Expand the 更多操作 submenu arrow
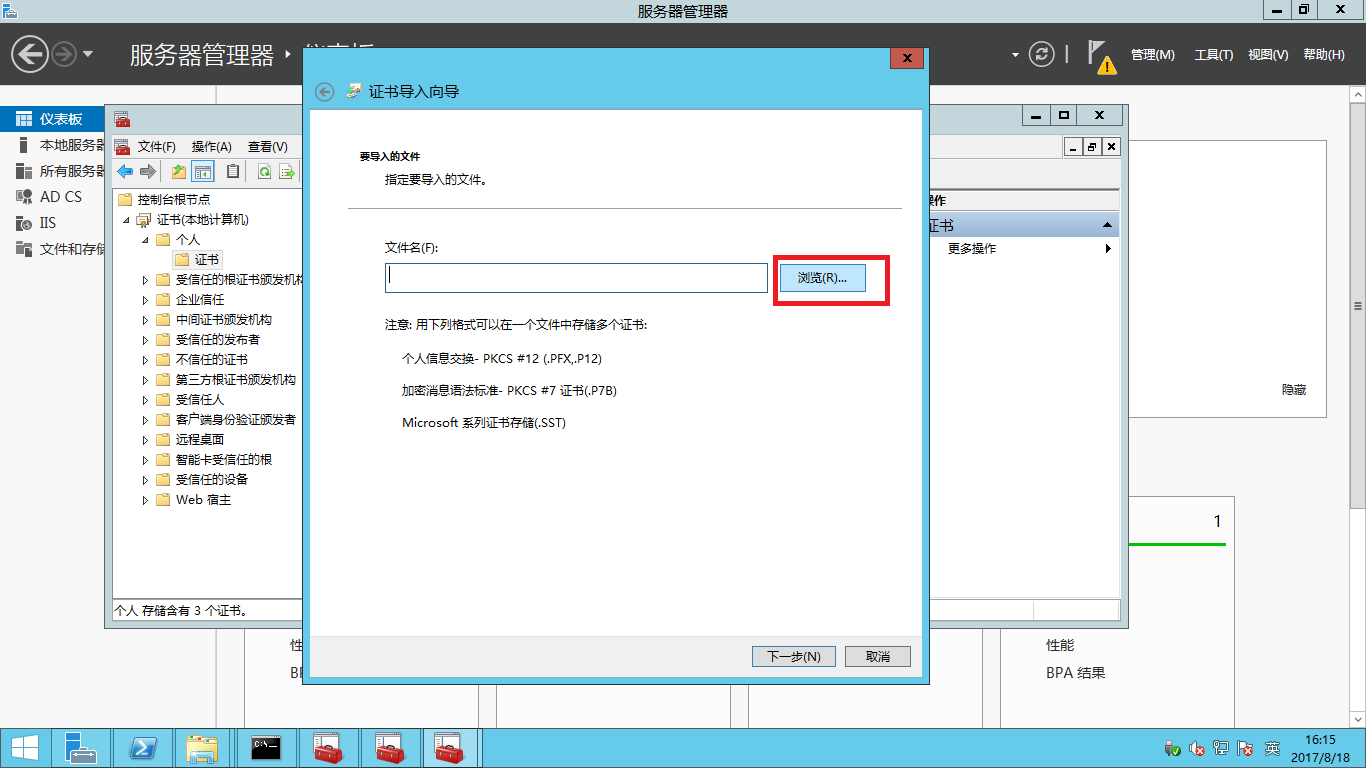The image size is (1366, 768). (1108, 249)
